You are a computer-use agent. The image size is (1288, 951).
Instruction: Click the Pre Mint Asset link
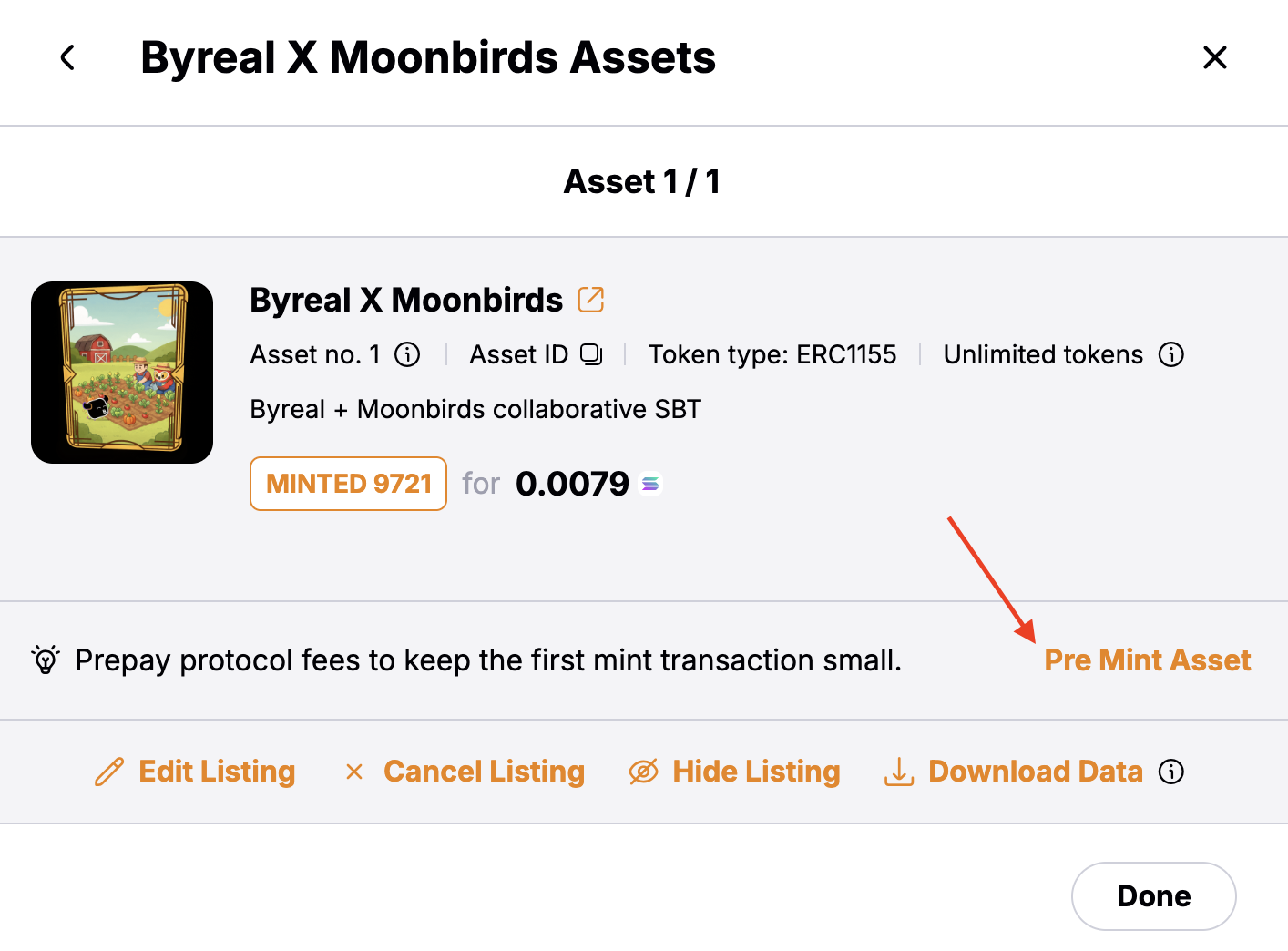point(1147,660)
